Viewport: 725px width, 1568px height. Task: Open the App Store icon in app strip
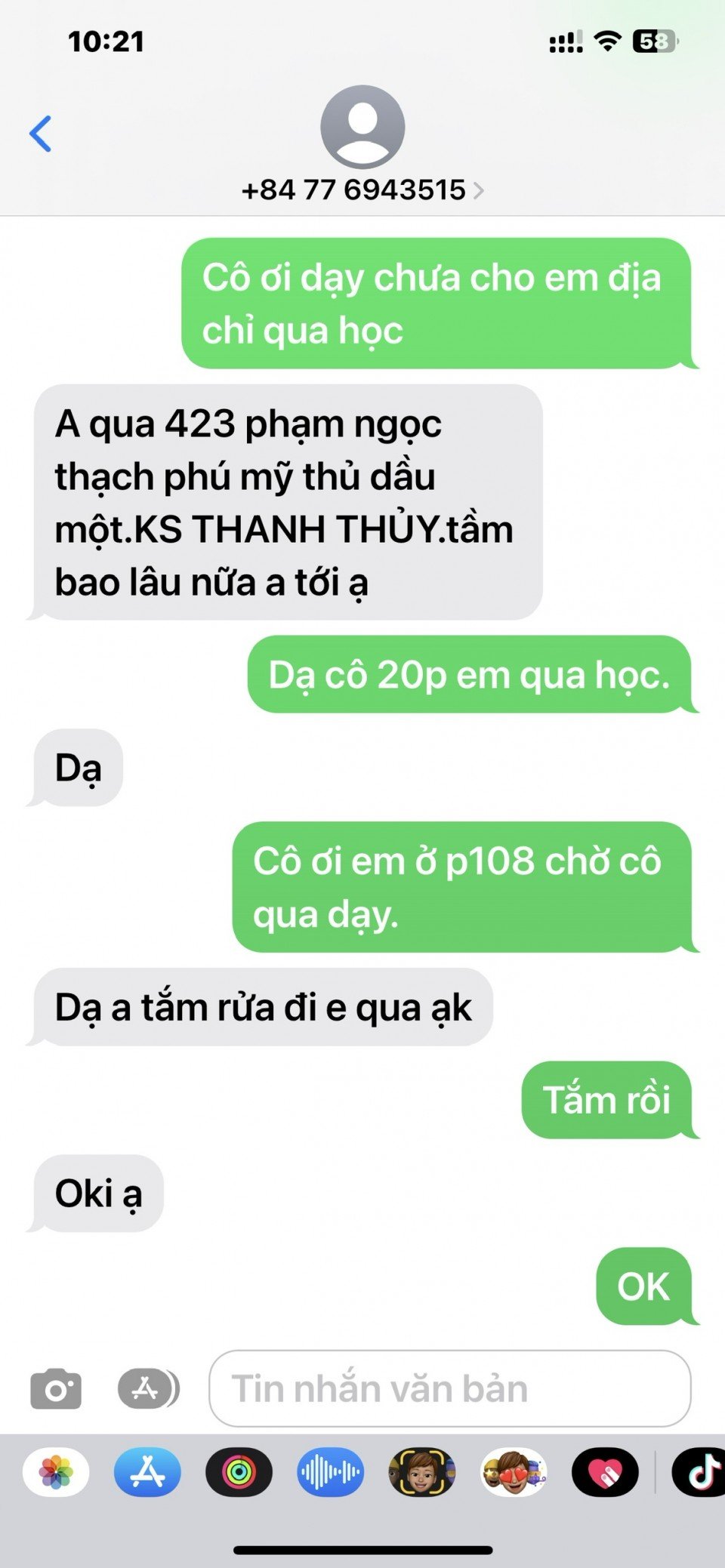point(147,1472)
